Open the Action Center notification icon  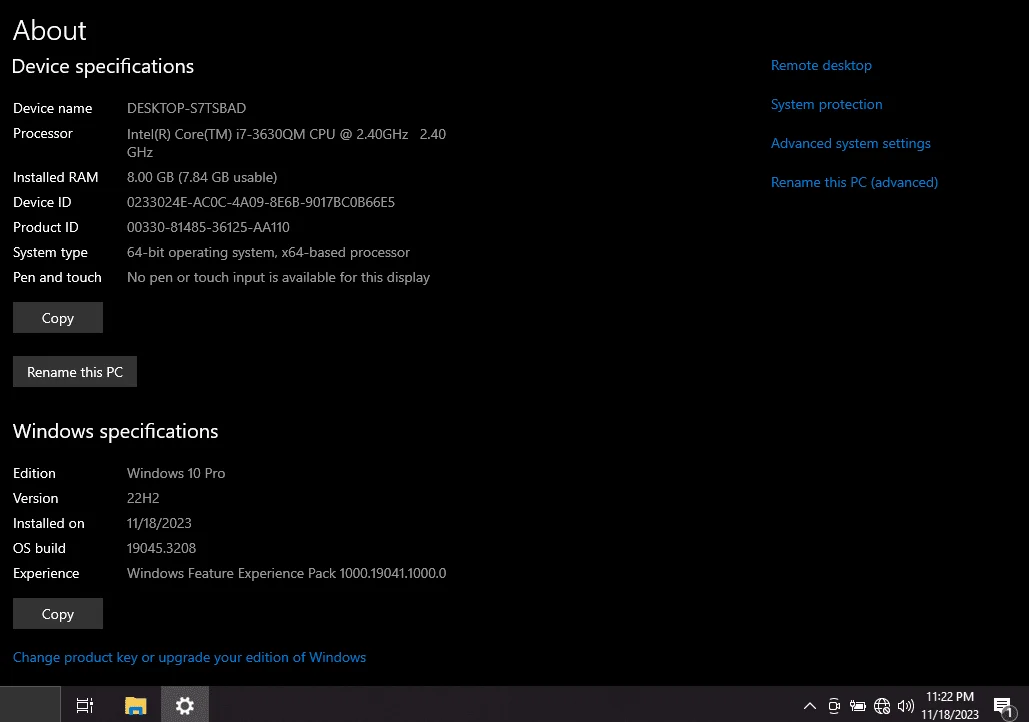[x=1003, y=707]
